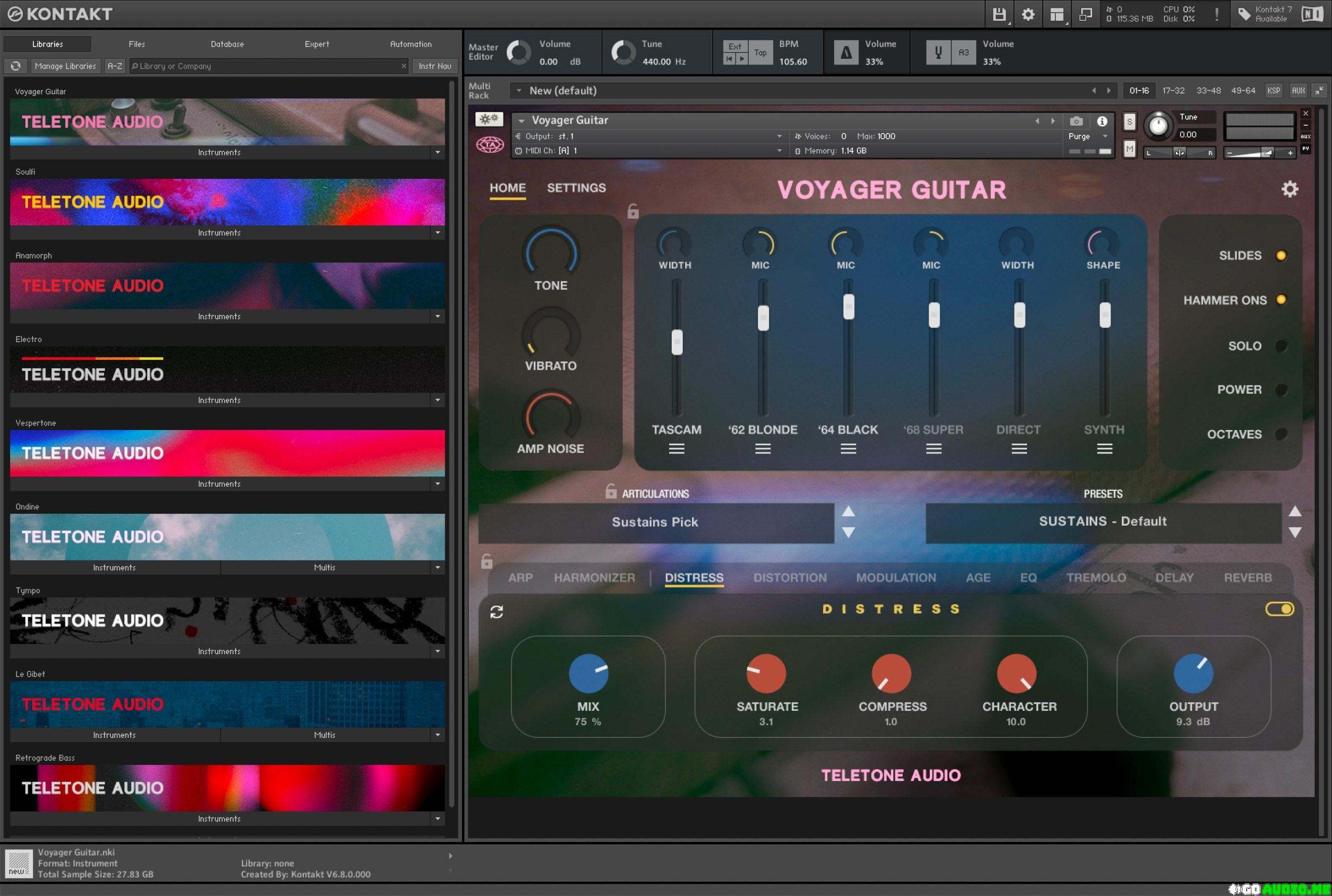Disable the Distress effect switch
This screenshot has height=896, width=1332.
click(x=1279, y=609)
